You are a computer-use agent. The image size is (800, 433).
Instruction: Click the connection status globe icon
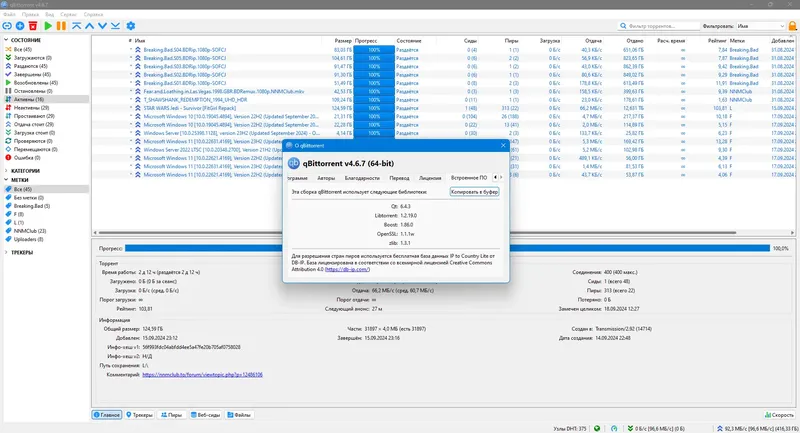point(596,428)
